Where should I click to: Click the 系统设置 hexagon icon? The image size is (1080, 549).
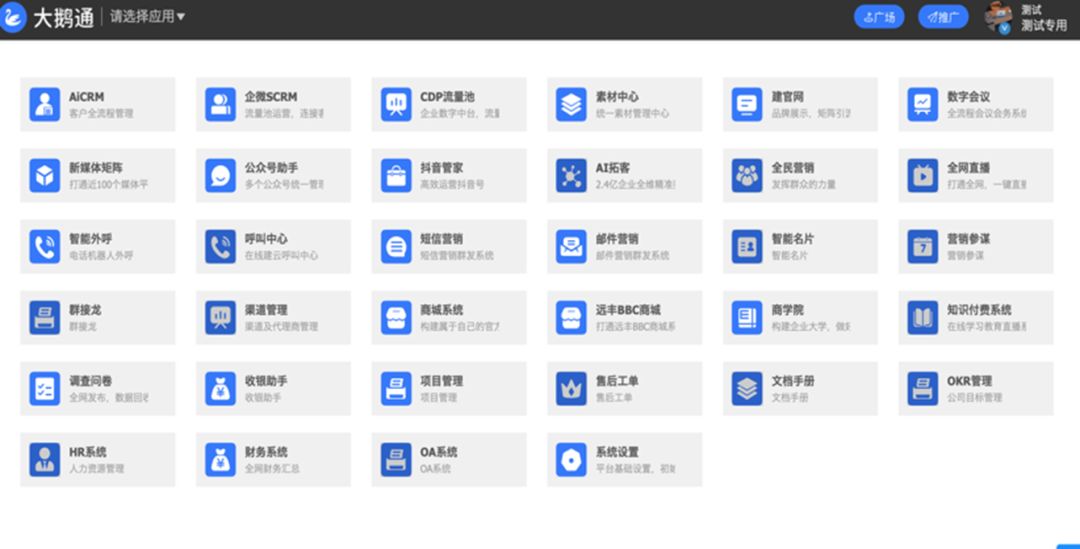(x=572, y=459)
